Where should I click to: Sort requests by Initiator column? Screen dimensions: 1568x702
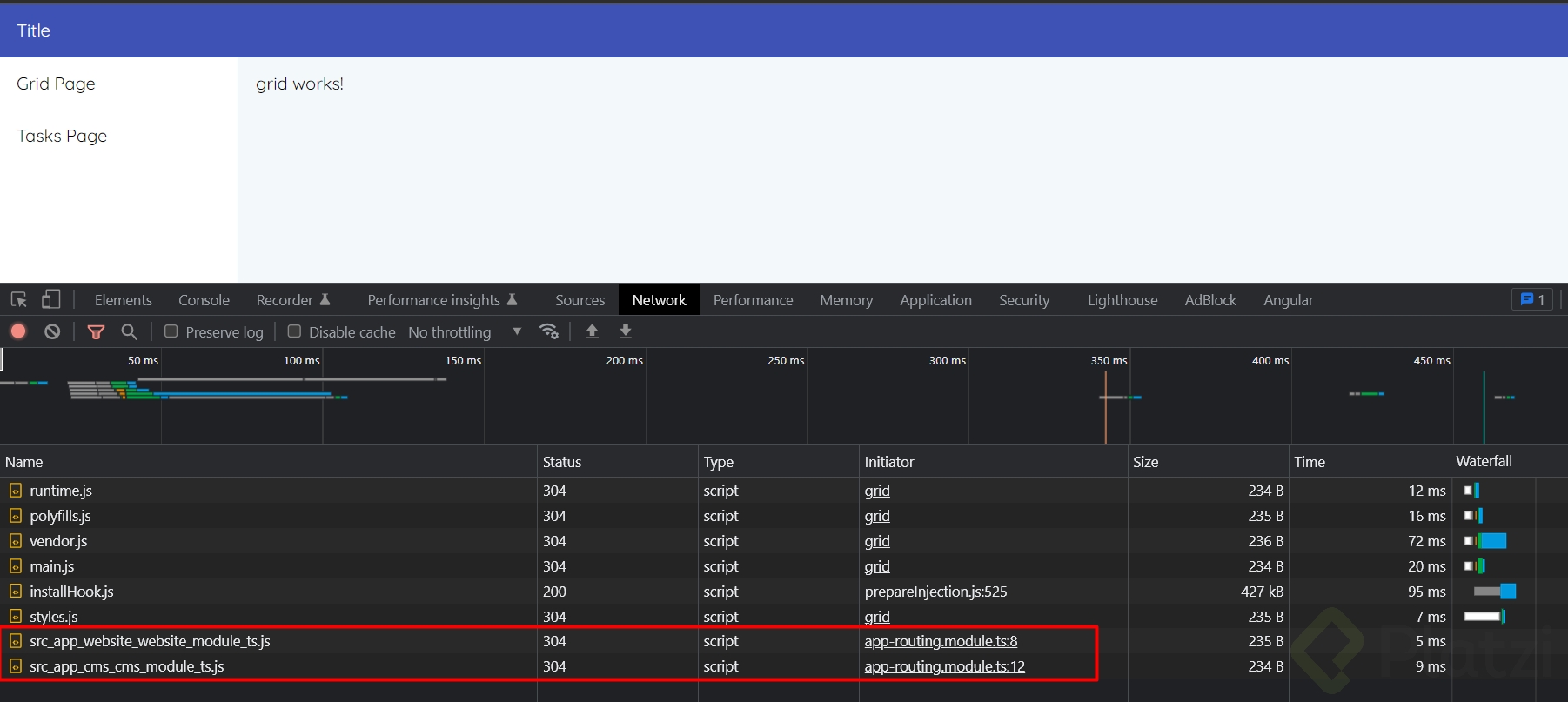coord(994,462)
